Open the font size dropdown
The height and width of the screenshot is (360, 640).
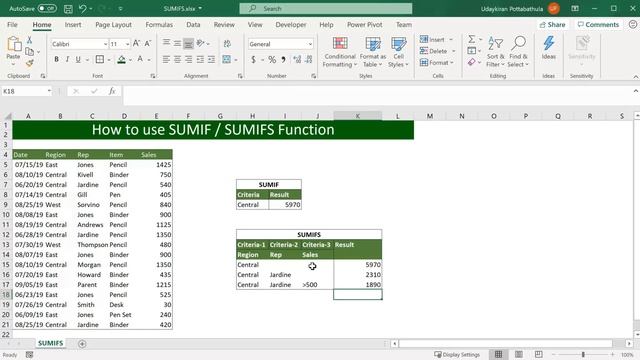click(x=127, y=44)
